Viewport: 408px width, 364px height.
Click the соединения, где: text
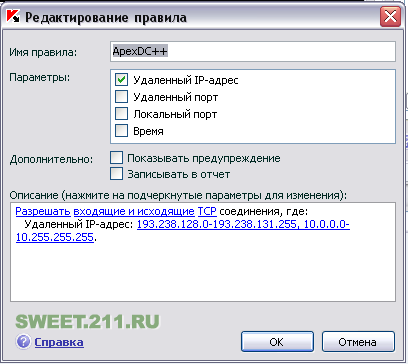(264, 212)
